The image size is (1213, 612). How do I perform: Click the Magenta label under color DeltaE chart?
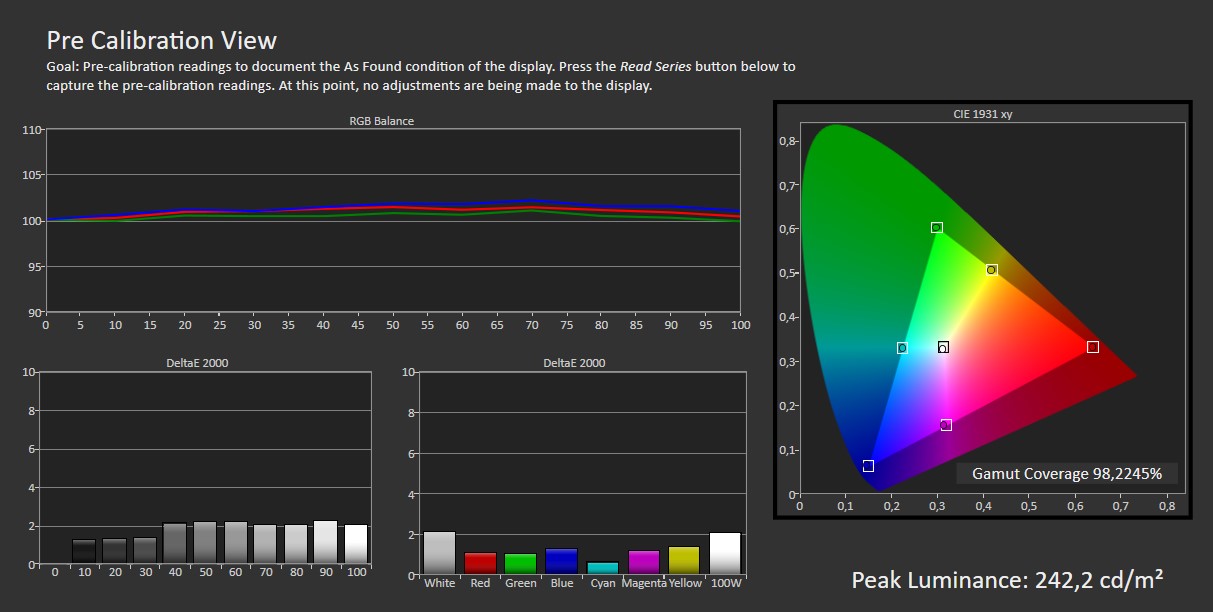(x=643, y=583)
